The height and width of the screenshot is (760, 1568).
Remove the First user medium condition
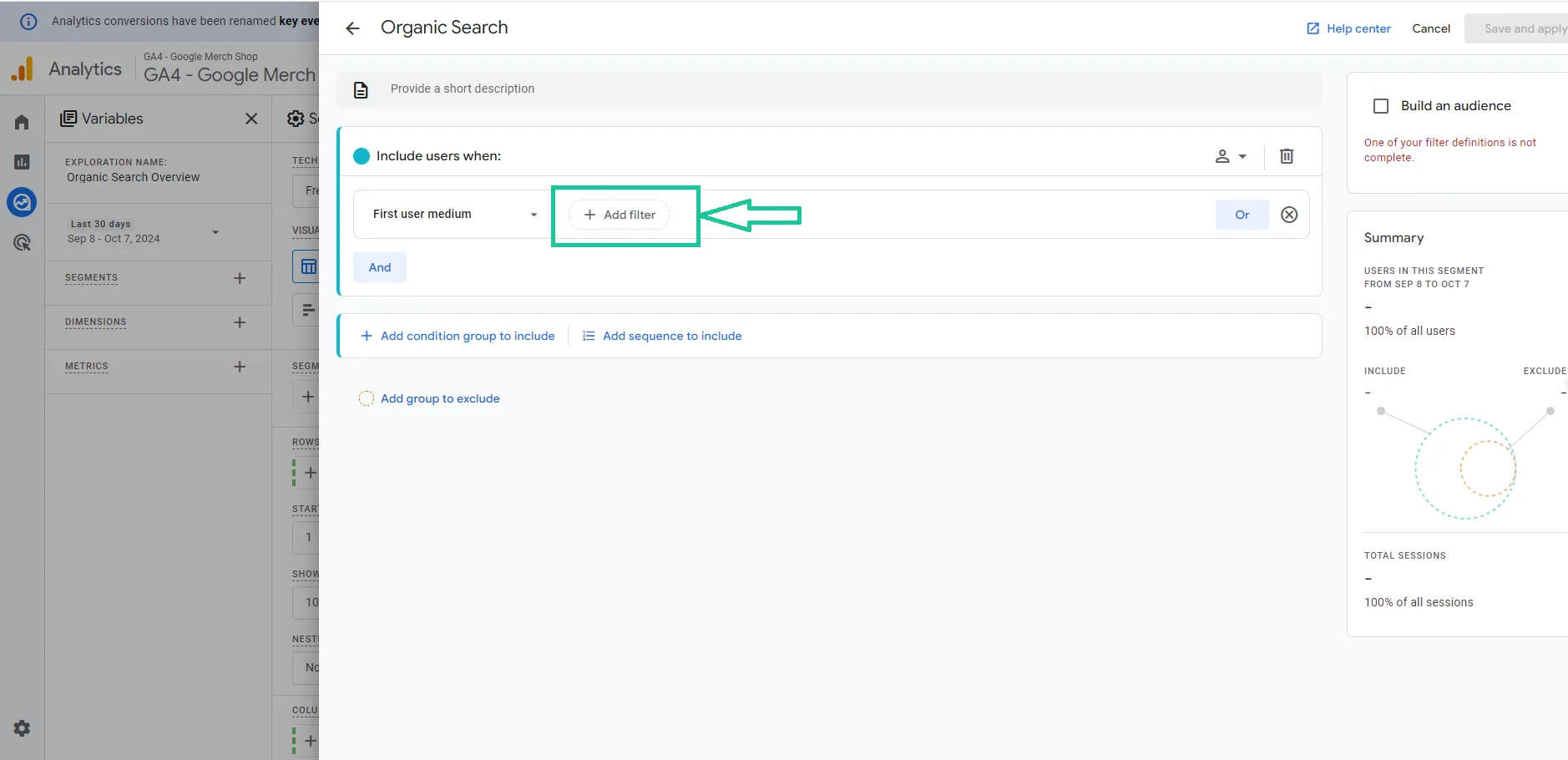(x=1289, y=215)
